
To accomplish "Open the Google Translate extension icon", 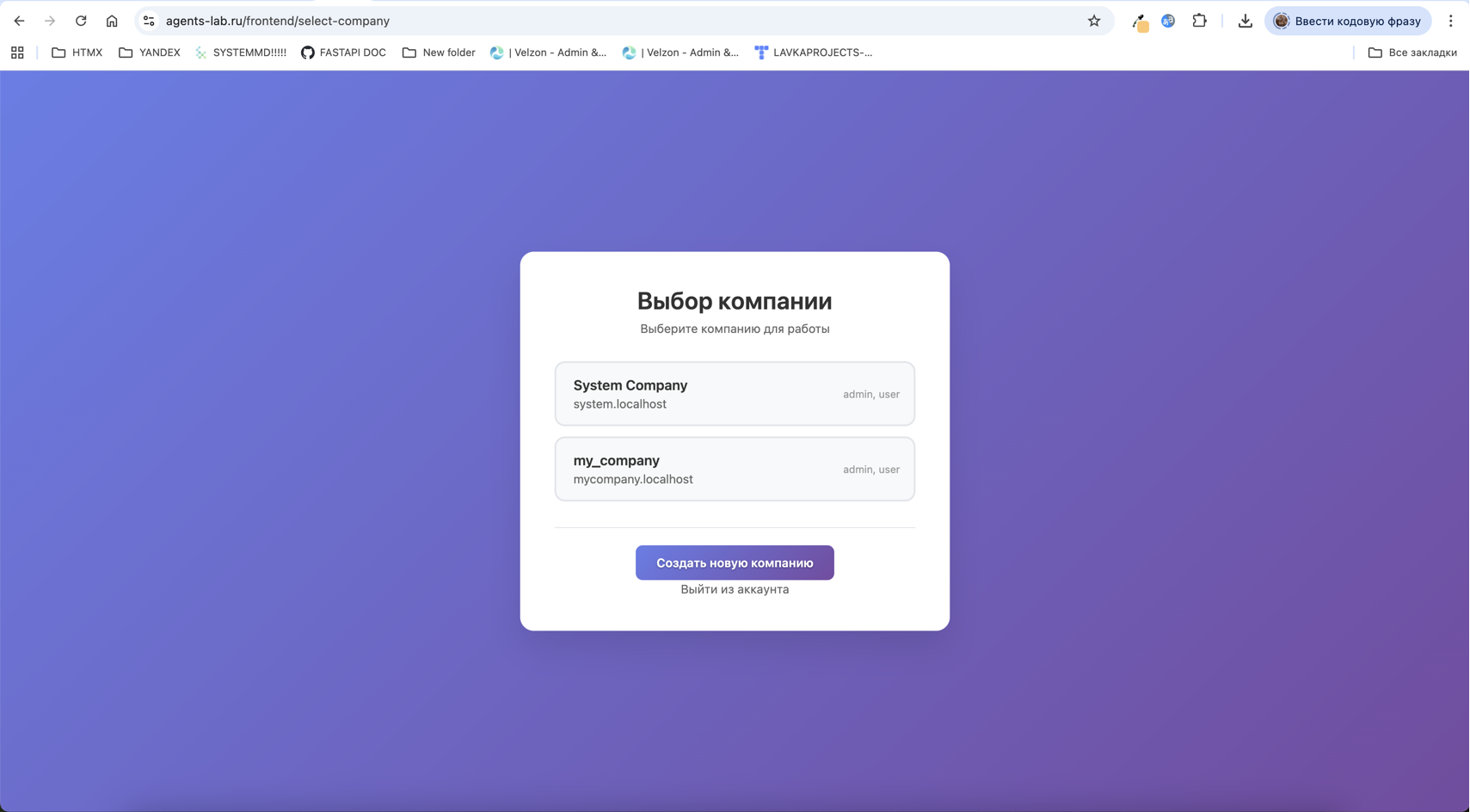I will tap(1167, 21).
